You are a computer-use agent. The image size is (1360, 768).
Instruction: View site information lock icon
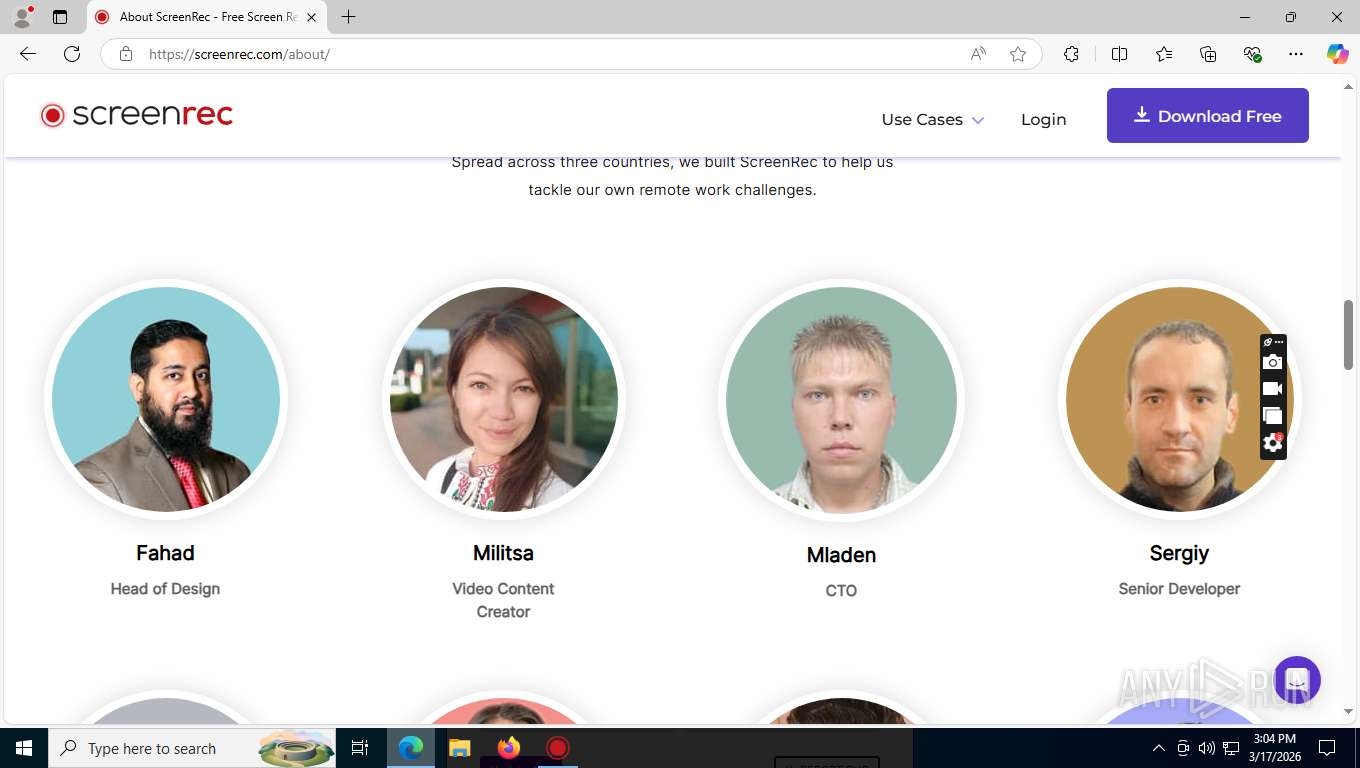pos(126,54)
